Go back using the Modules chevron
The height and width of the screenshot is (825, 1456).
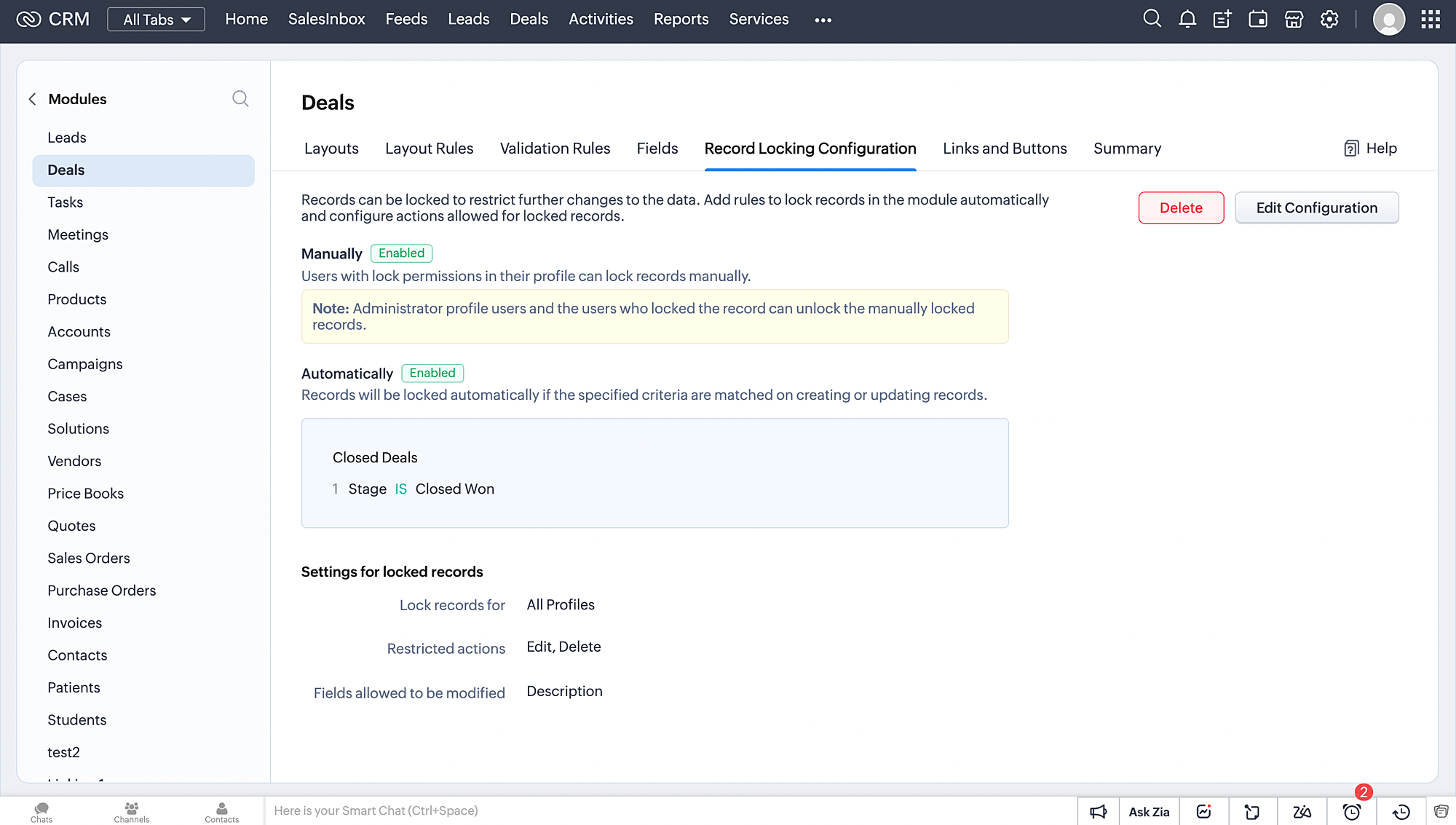coord(32,99)
